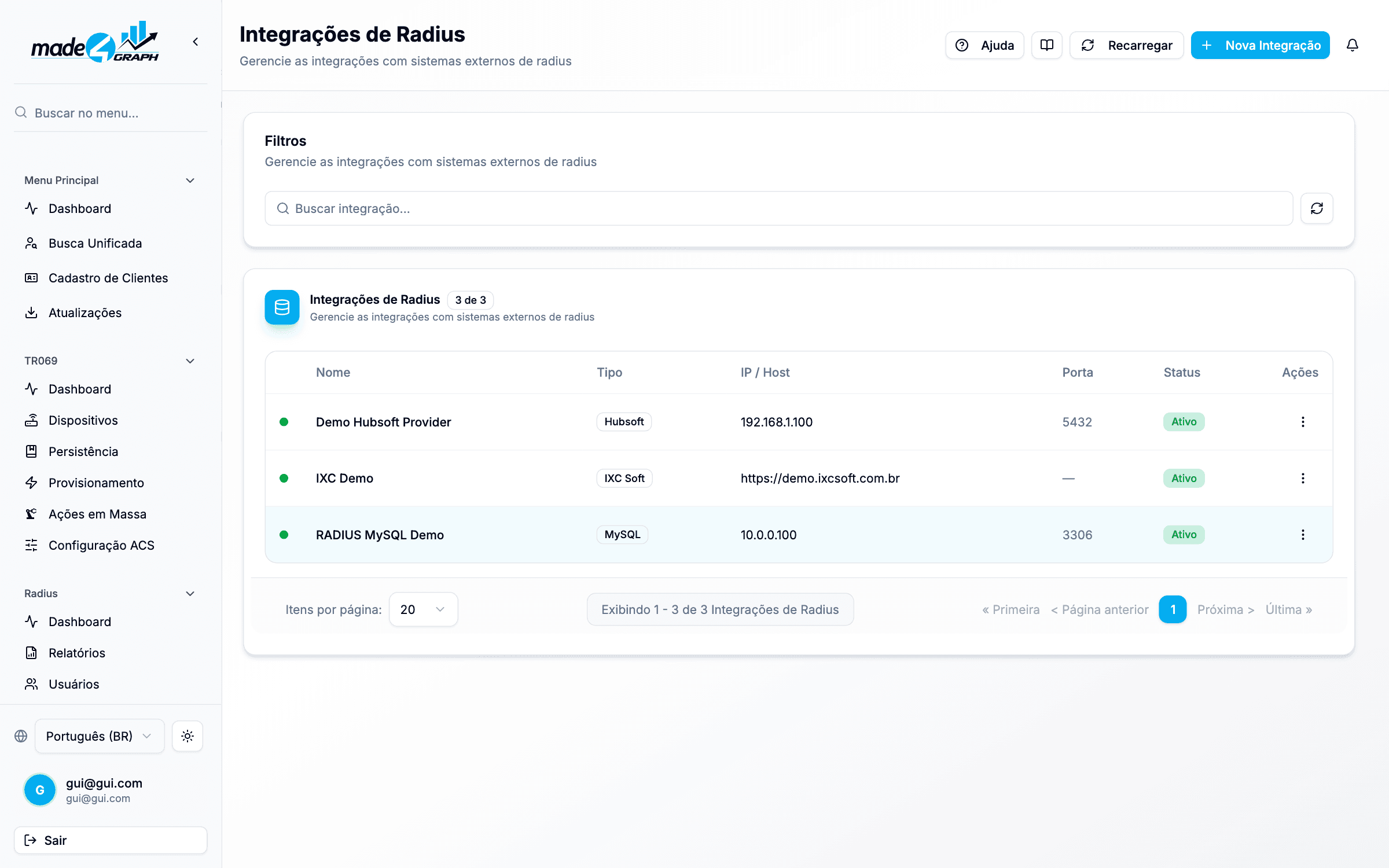
Task: Click the MySQL type badge
Action: (x=622, y=535)
